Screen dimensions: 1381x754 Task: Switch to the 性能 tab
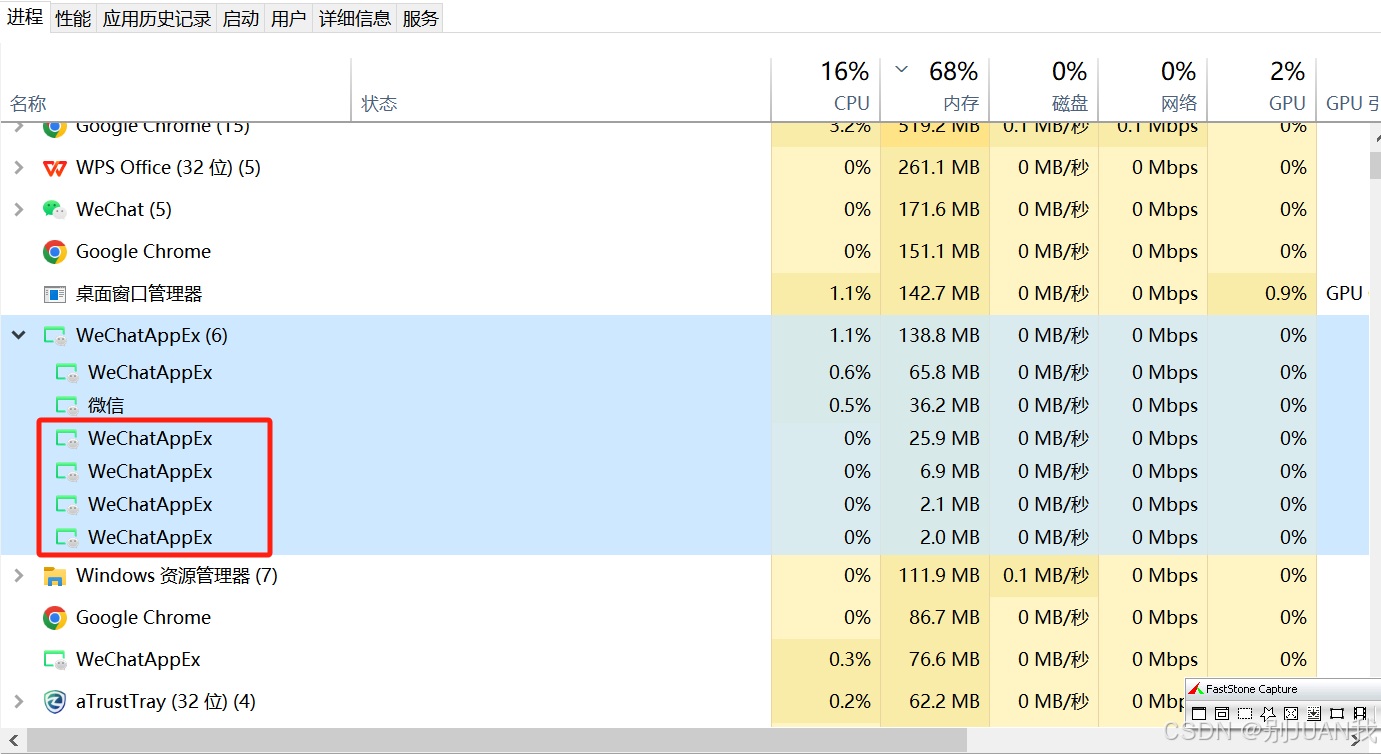coord(73,18)
